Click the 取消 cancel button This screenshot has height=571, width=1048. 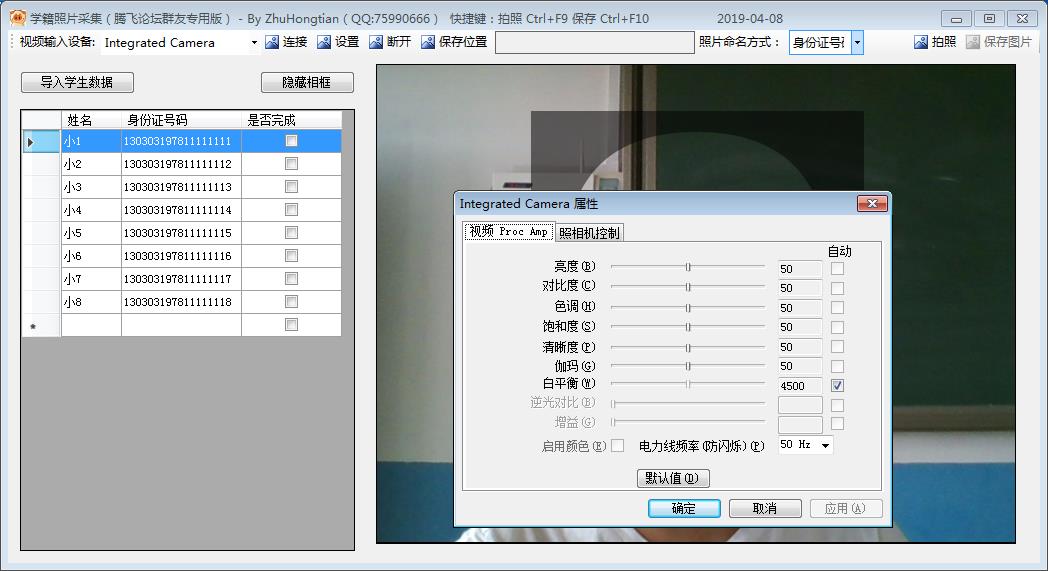tap(765, 508)
